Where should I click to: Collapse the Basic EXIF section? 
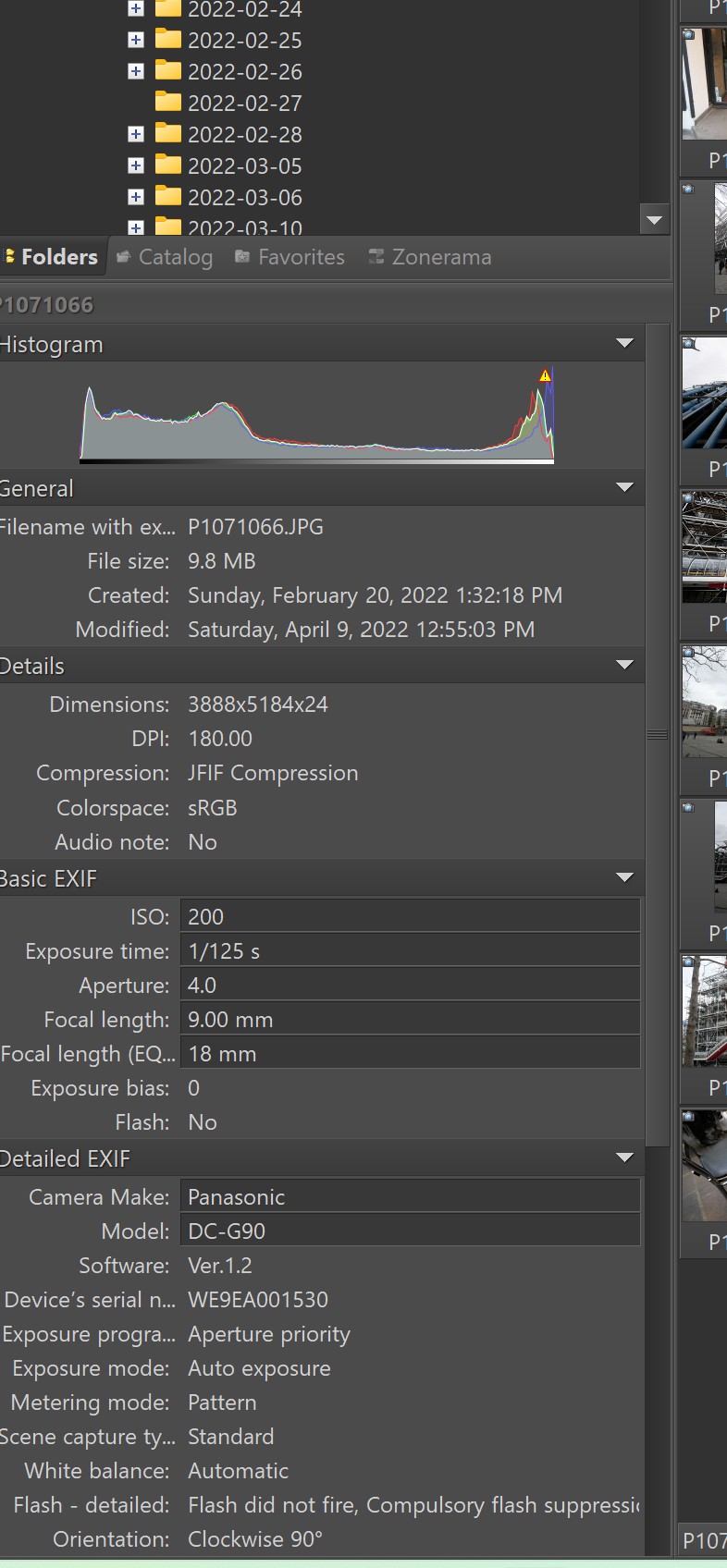(625, 878)
